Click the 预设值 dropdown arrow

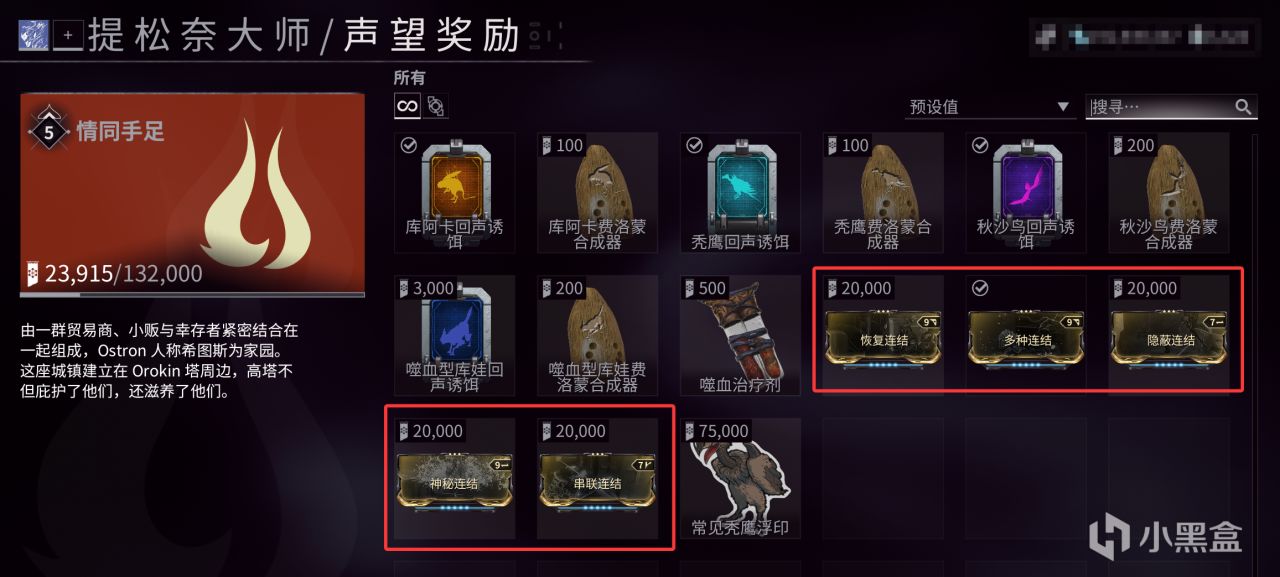point(1063,107)
